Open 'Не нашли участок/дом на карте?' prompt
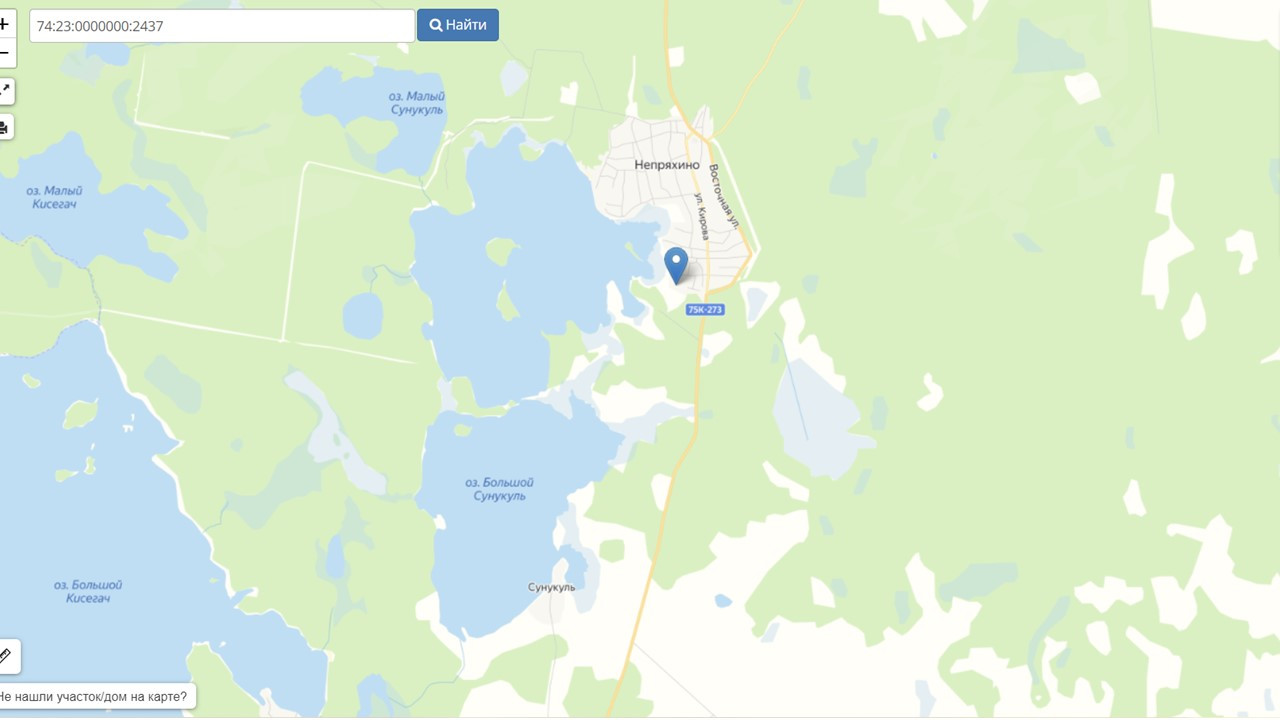Image resolution: width=1280 pixels, height=720 pixels. (x=95, y=697)
